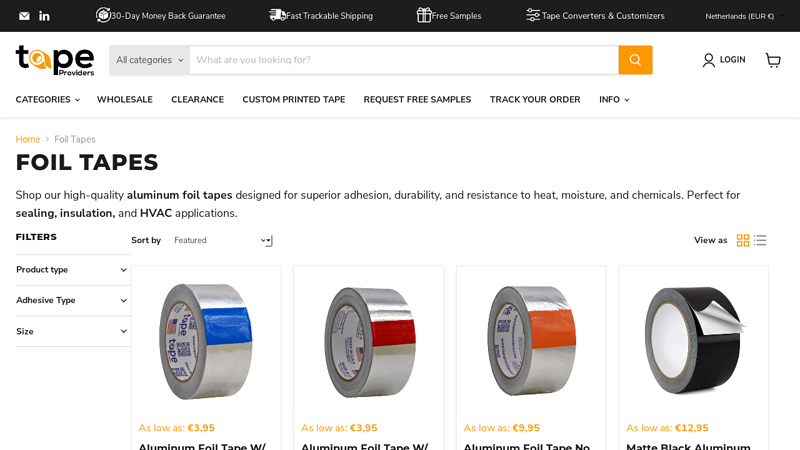Image resolution: width=800 pixels, height=450 pixels.
Task: Click the sliders Tape Converters icon
Action: 533,15
